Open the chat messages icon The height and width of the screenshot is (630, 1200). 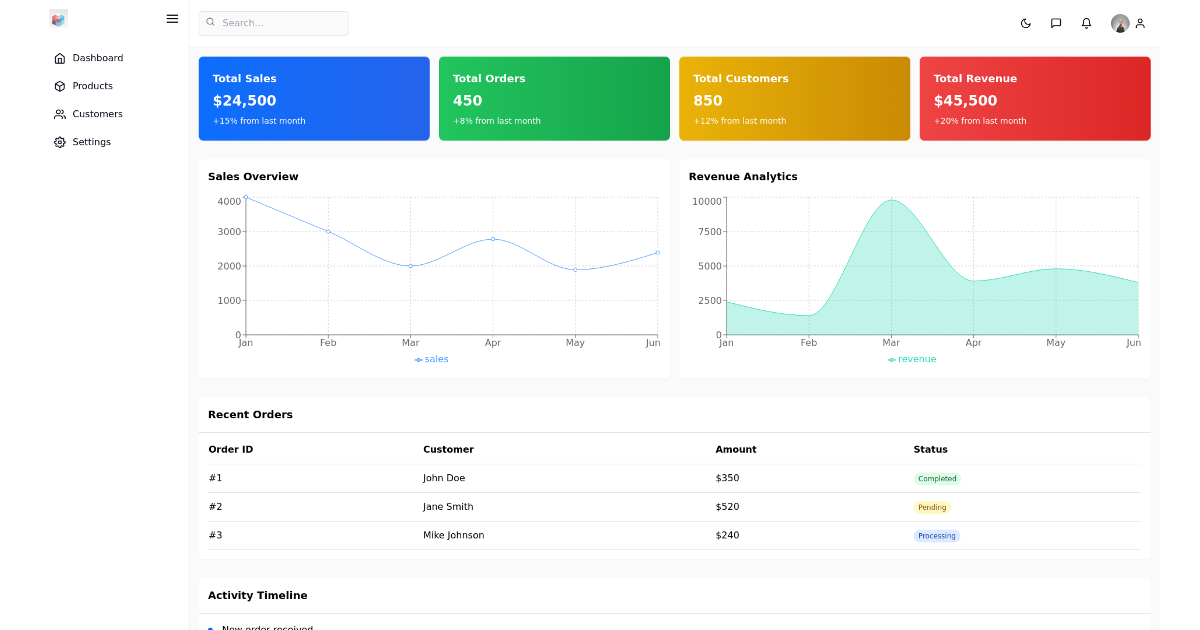1056,23
